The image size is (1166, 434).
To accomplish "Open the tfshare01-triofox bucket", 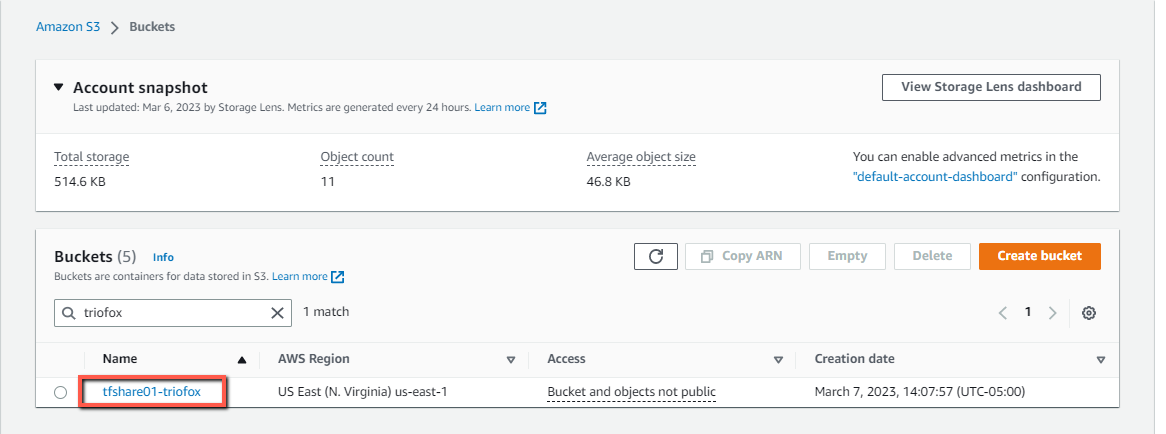I will 152,392.
